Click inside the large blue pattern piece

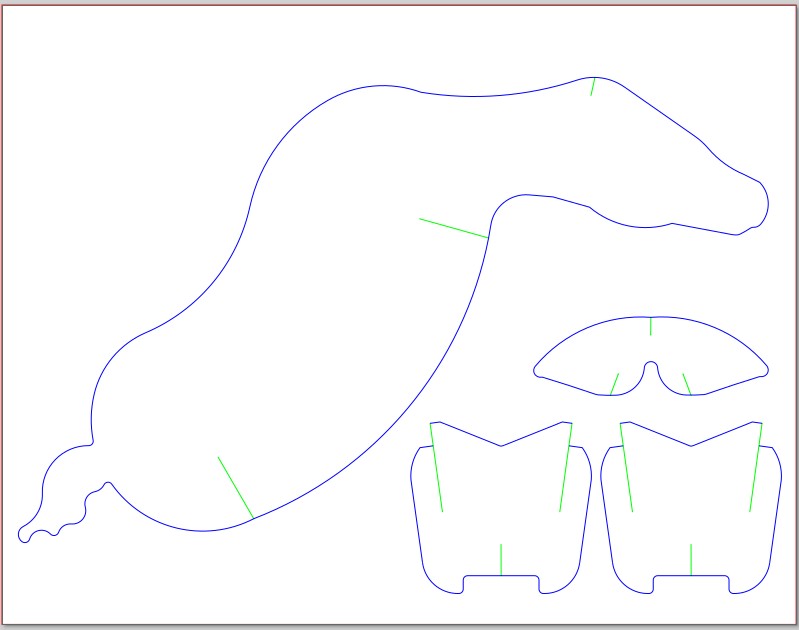330,300
